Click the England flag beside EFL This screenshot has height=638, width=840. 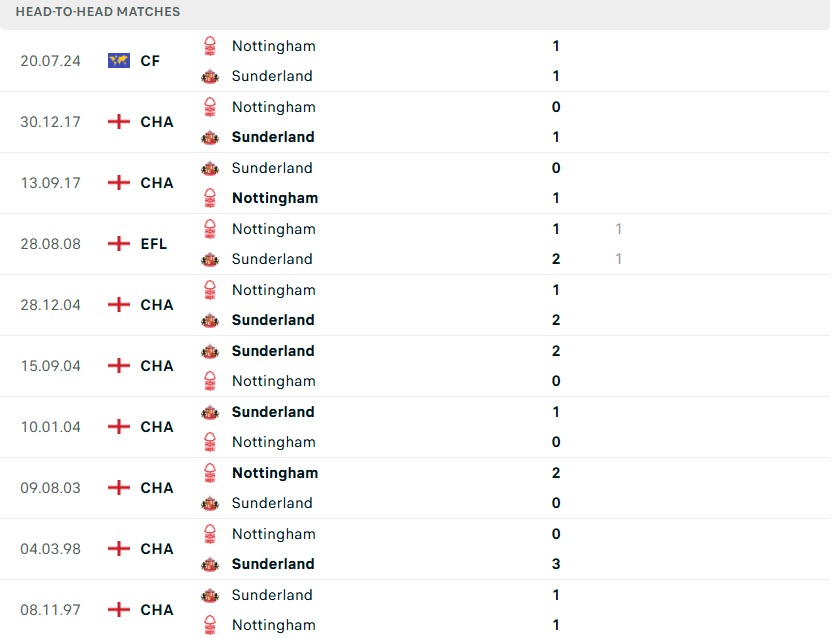pos(118,244)
